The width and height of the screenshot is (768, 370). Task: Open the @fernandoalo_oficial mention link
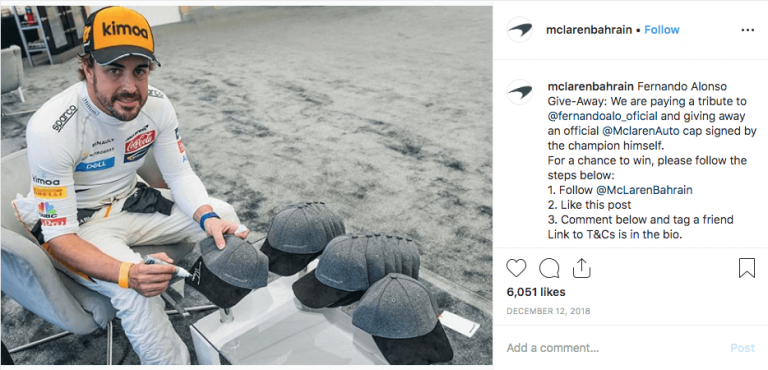point(603,116)
